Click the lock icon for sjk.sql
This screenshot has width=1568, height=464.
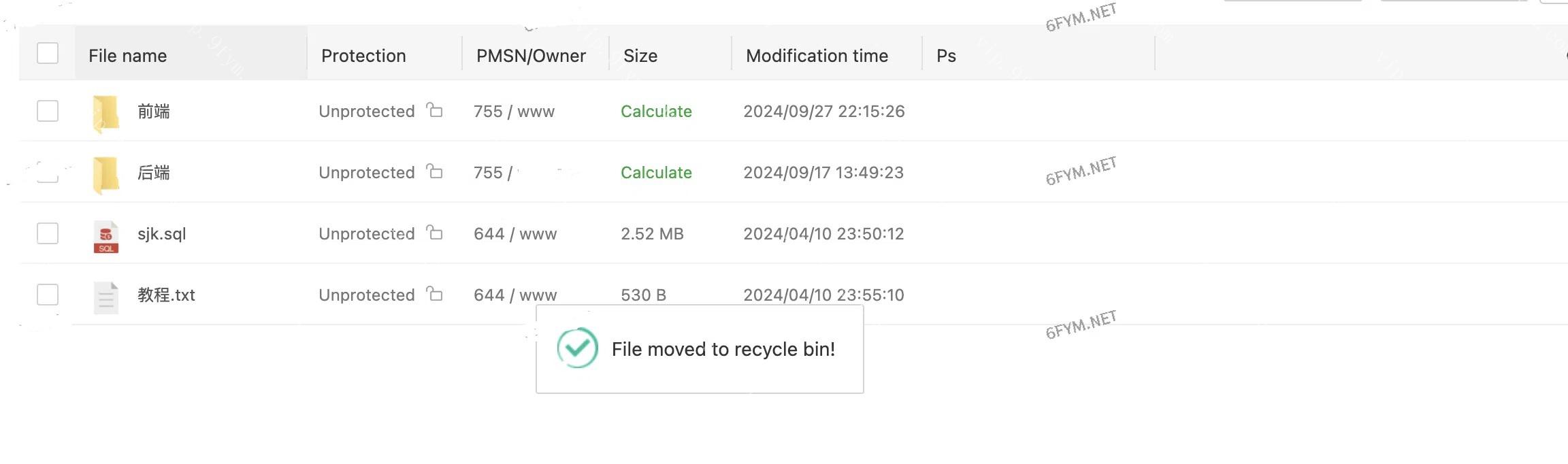point(434,233)
